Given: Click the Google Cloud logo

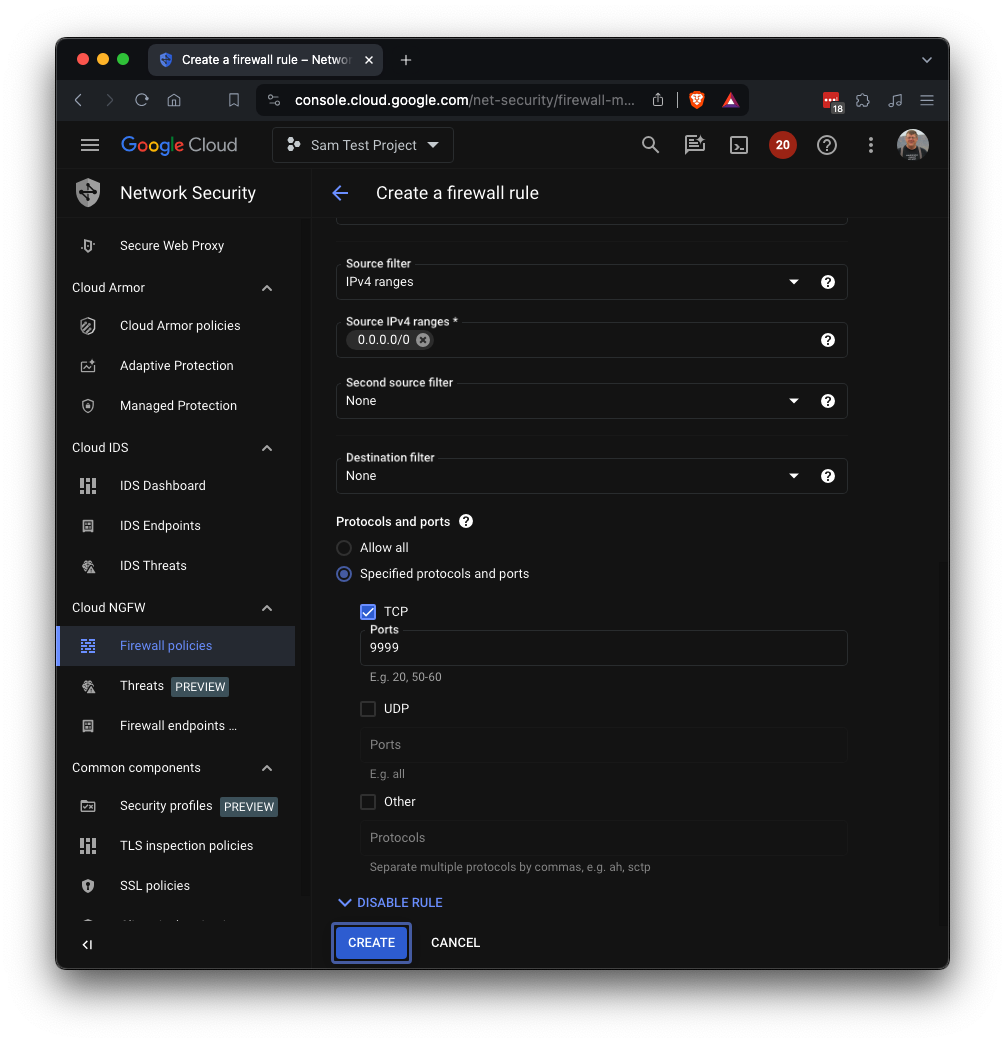Looking at the screenshot, I should 179,145.
